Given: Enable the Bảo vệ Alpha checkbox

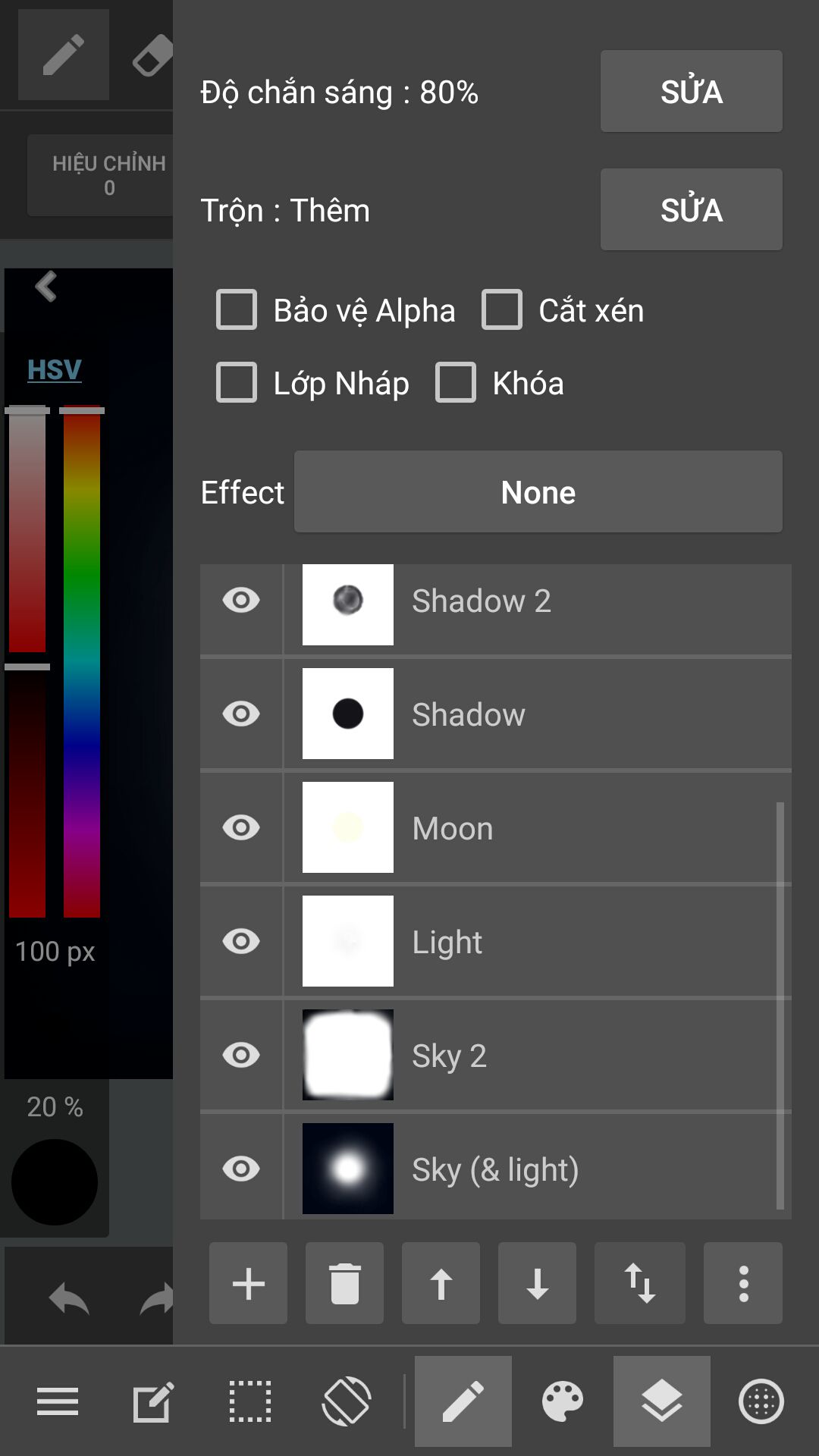Looking at the screenshot, I should pos(237,309).
